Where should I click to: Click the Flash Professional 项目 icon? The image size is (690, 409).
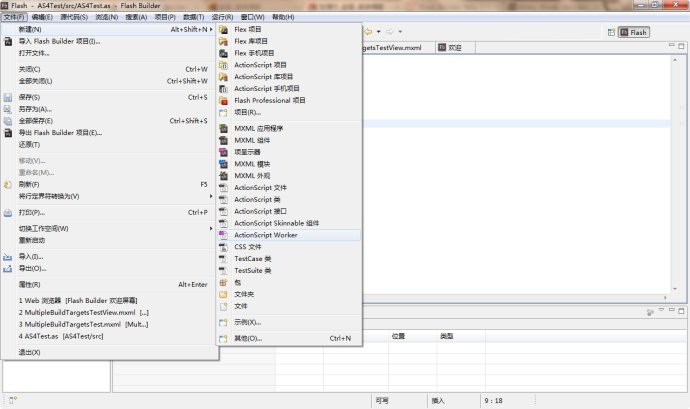tap(224, 101)
